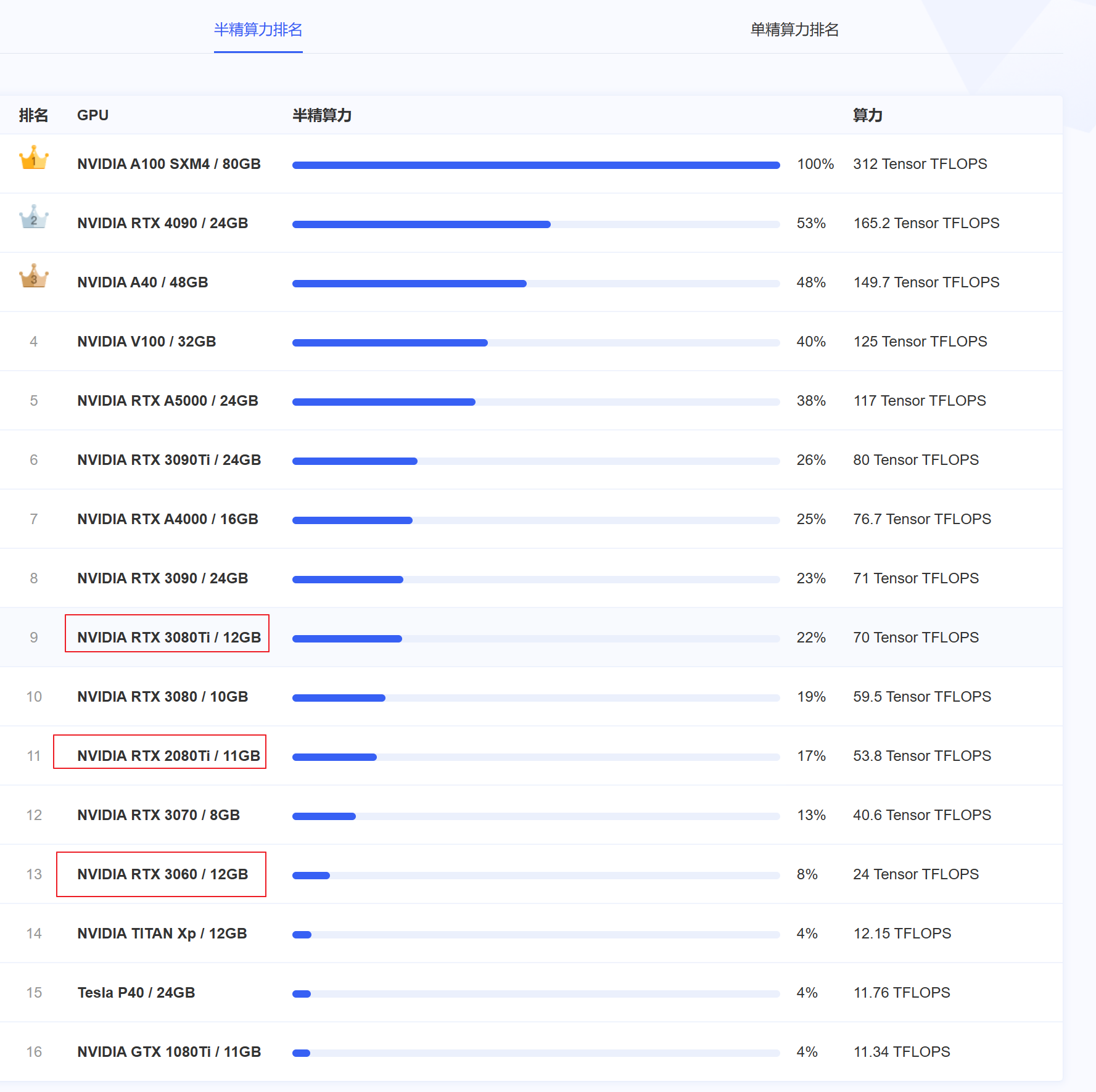Select NVIDIA A40 / 48GB row name
Screen dimensions: 1096x1092
(142, 282)
